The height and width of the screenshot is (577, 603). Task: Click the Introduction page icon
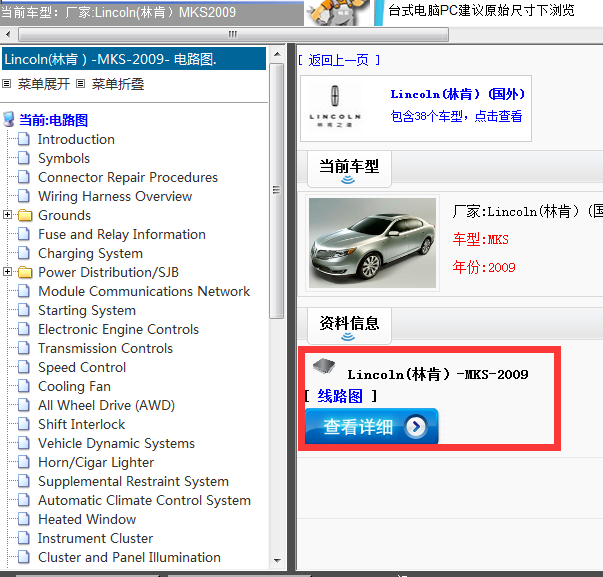[x=24, y=139]
